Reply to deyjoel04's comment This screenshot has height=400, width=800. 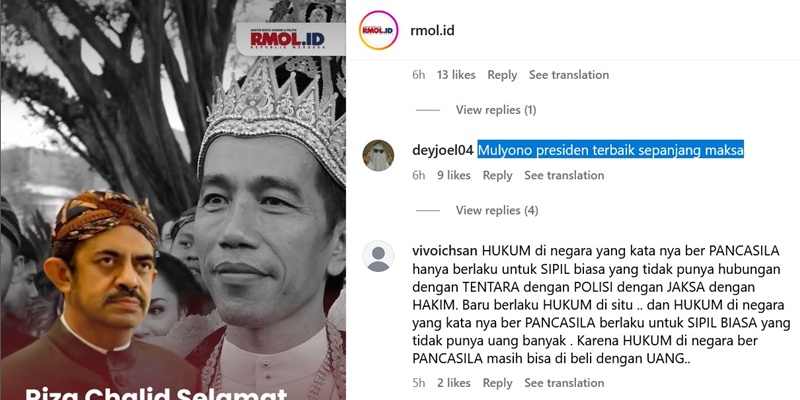[497, 176]
